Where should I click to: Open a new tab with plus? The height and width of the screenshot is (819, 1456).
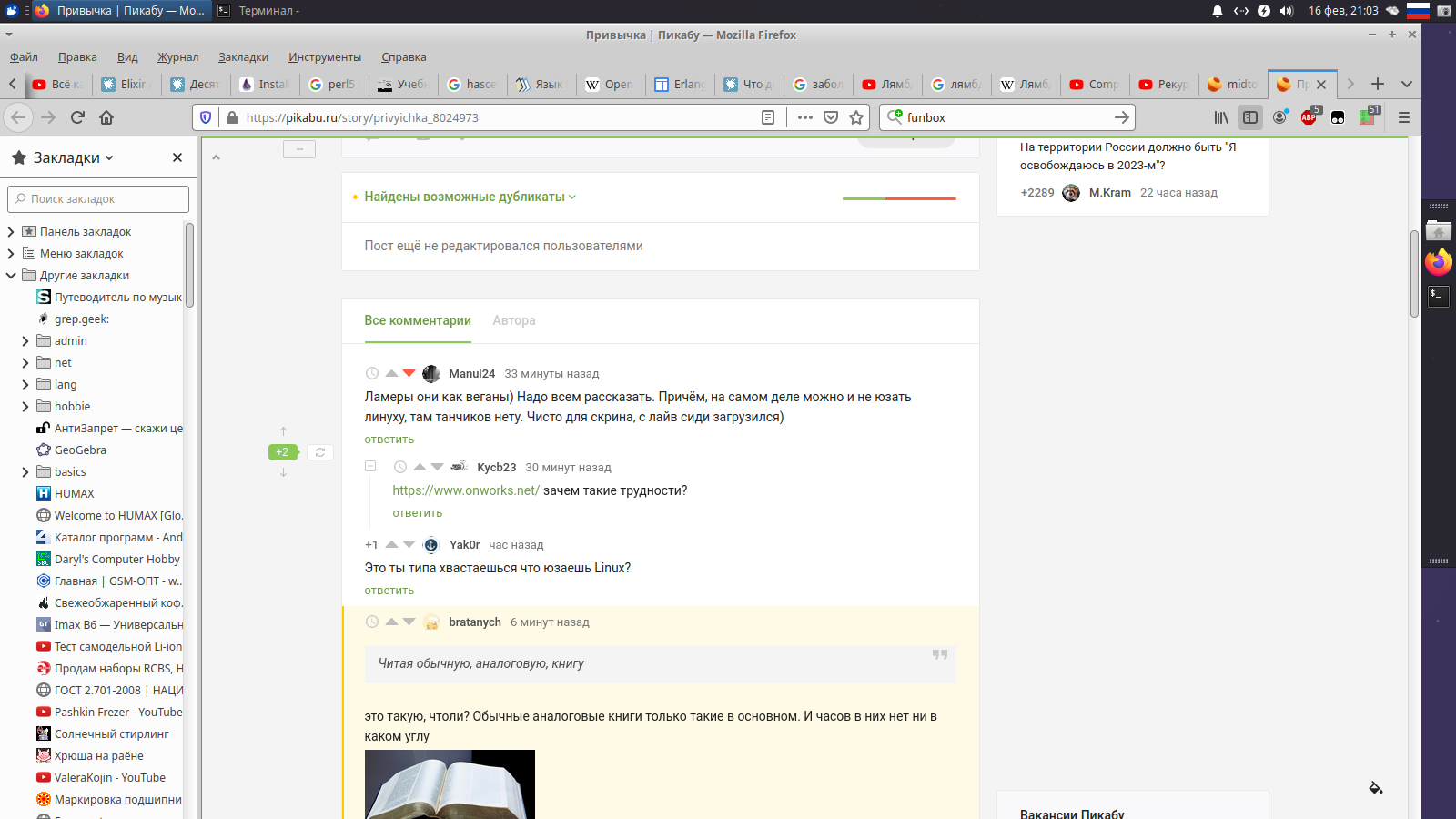tap(1378, 84)
